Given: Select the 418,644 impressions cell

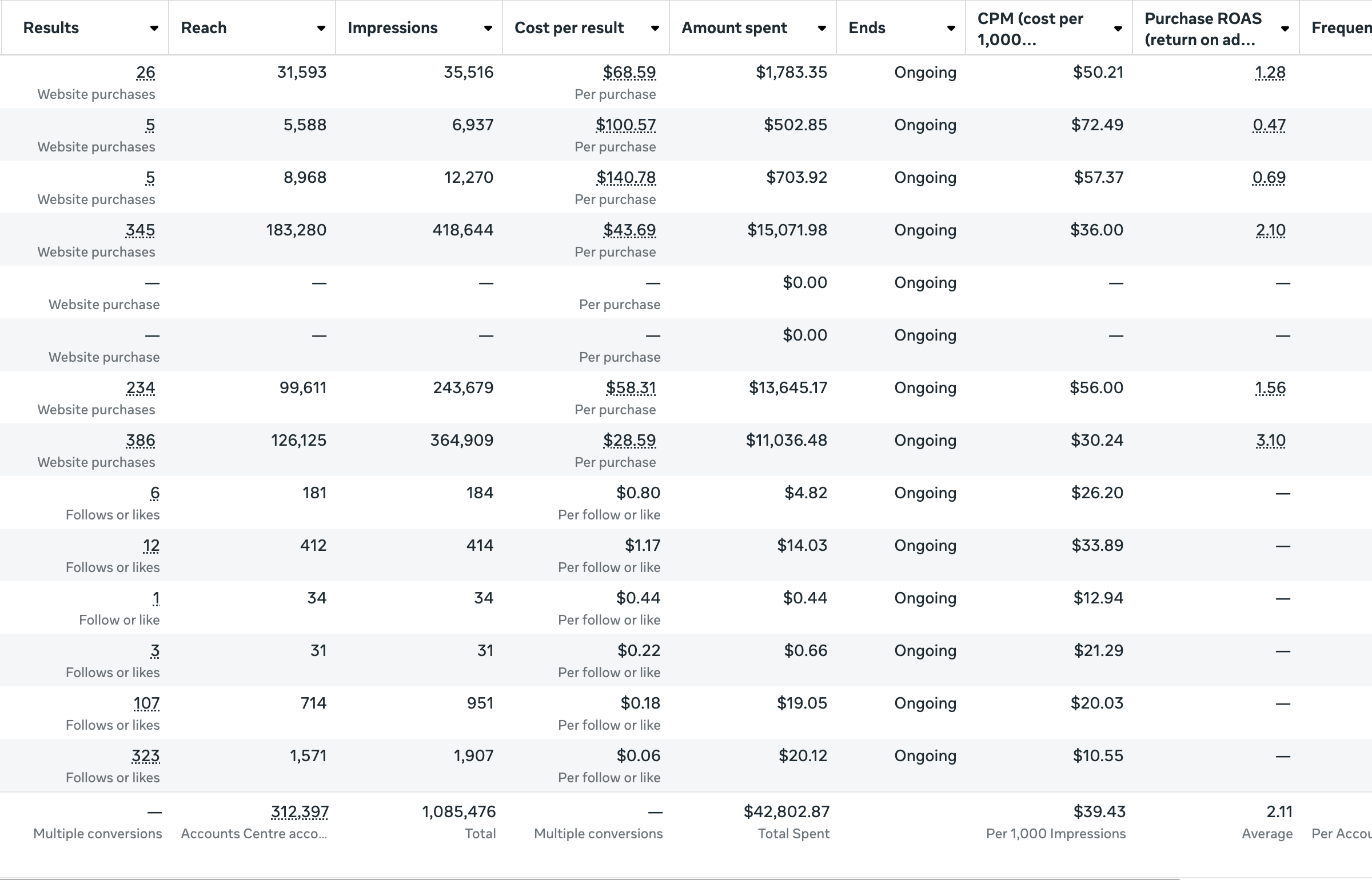Looking at the screenshot, I should click(462, 230).
